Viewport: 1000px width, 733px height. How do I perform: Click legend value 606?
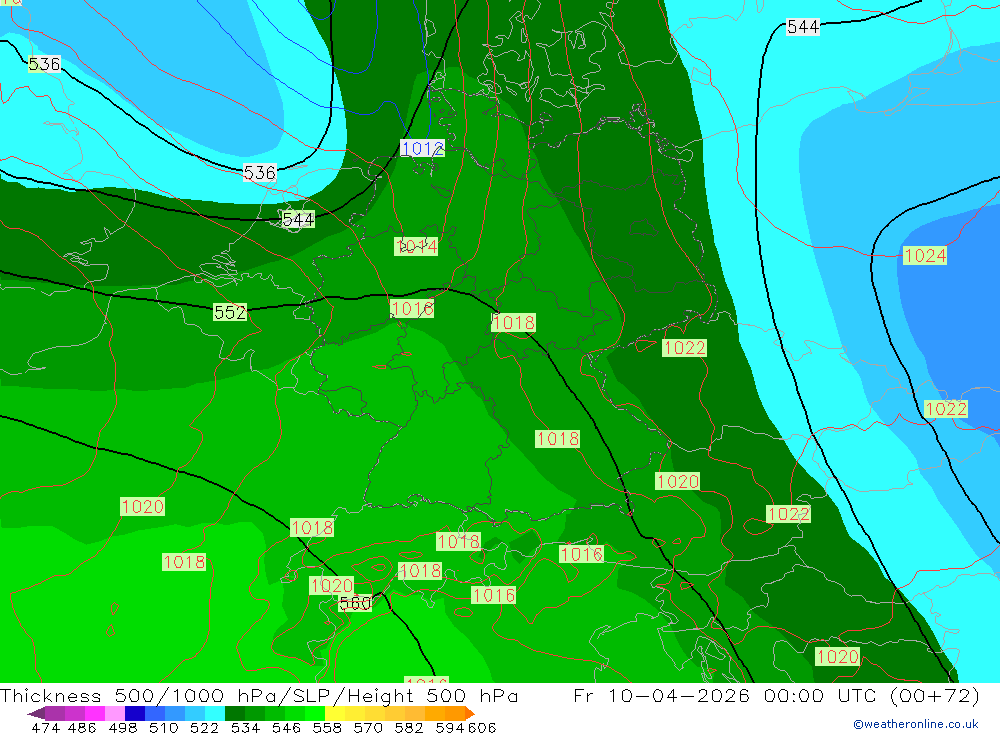482,727
